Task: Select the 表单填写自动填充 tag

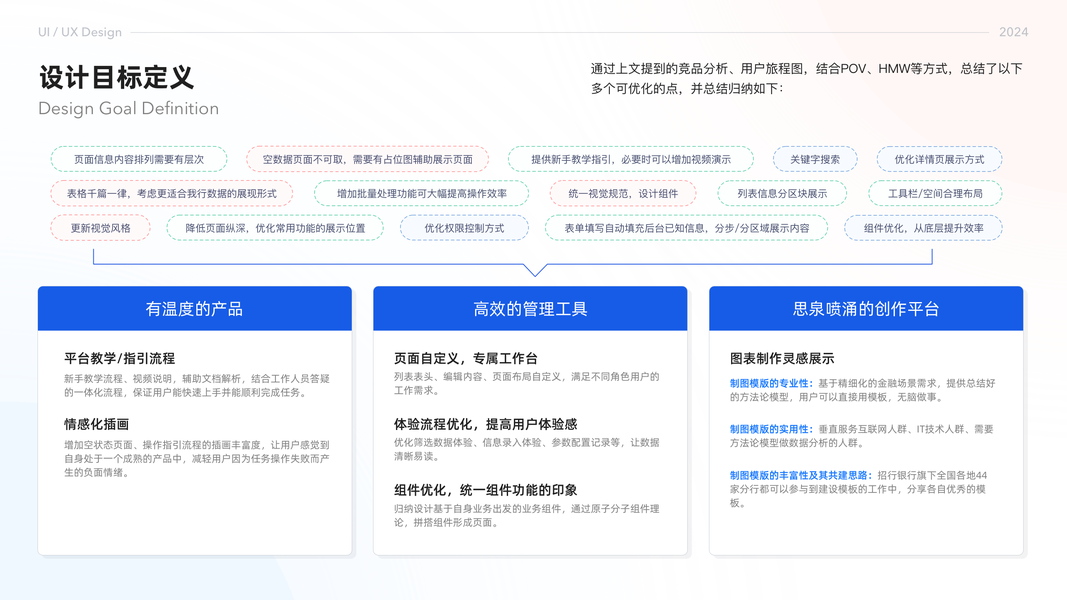Action: [687, 228]
